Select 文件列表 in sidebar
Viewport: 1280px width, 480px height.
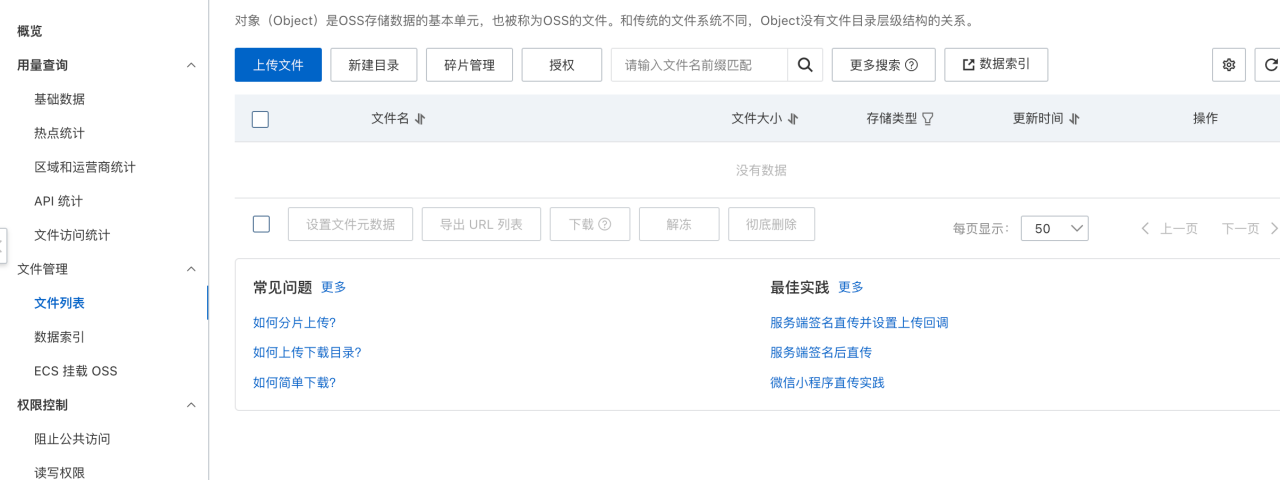pyautogui.click(x=59, y=303)
